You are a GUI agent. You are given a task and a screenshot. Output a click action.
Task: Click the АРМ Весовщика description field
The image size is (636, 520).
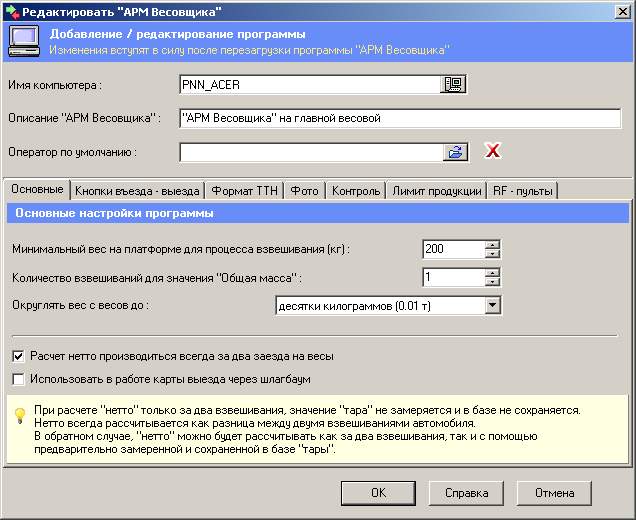[x=400, y=118]
